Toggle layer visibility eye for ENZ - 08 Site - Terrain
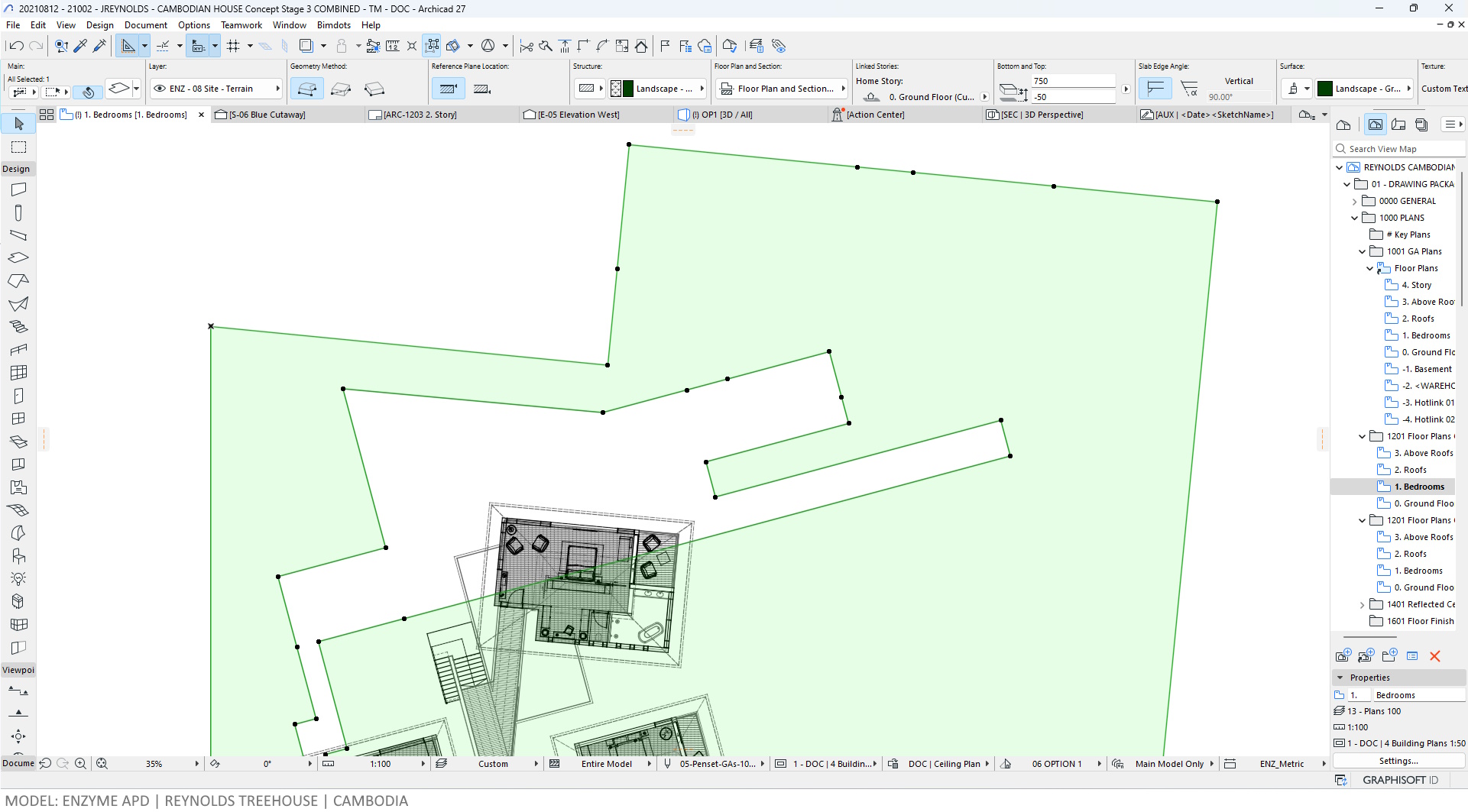The height and width of the screenshot is (812, 1468). (160, 89)
